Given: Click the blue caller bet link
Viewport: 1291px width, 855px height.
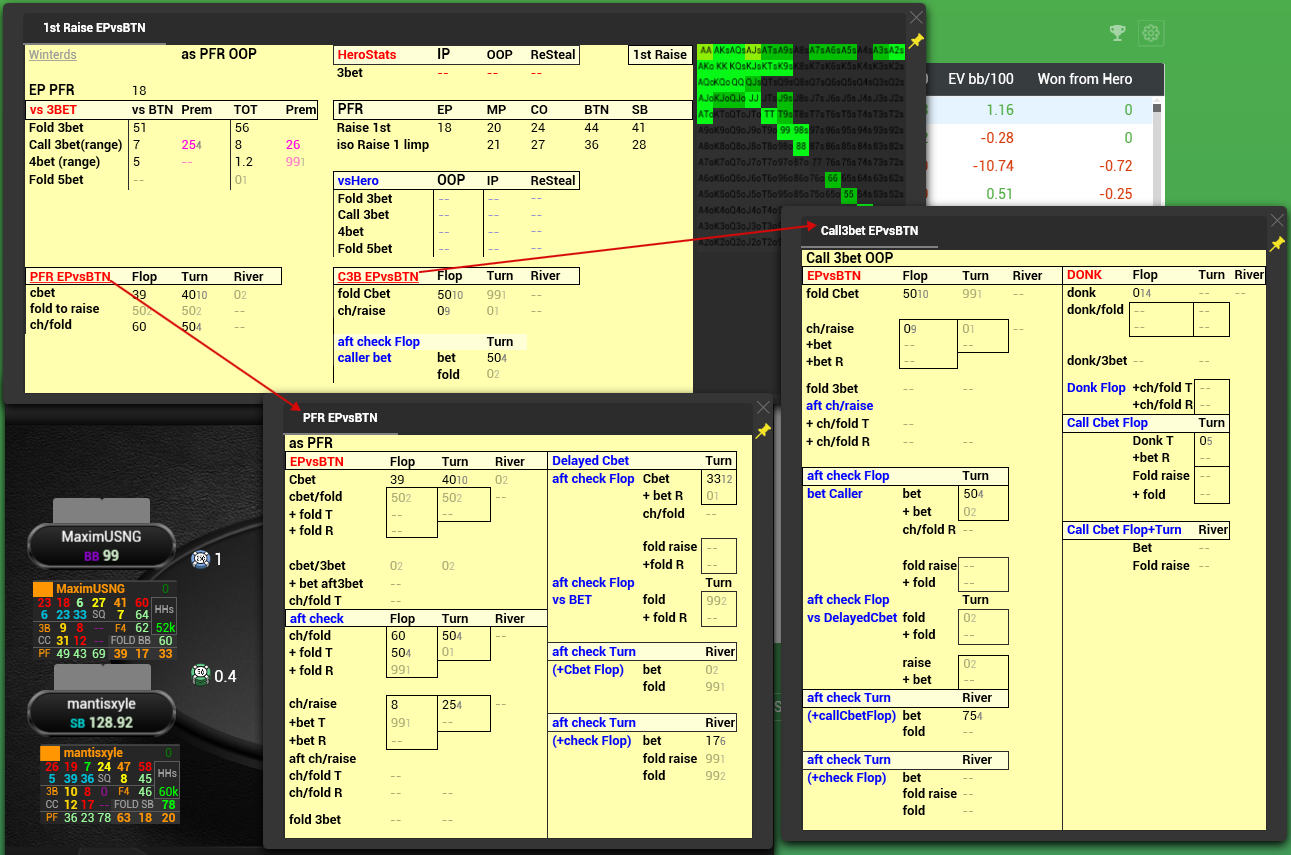Looking at the screenshot, I should click(x=364, y=357).
